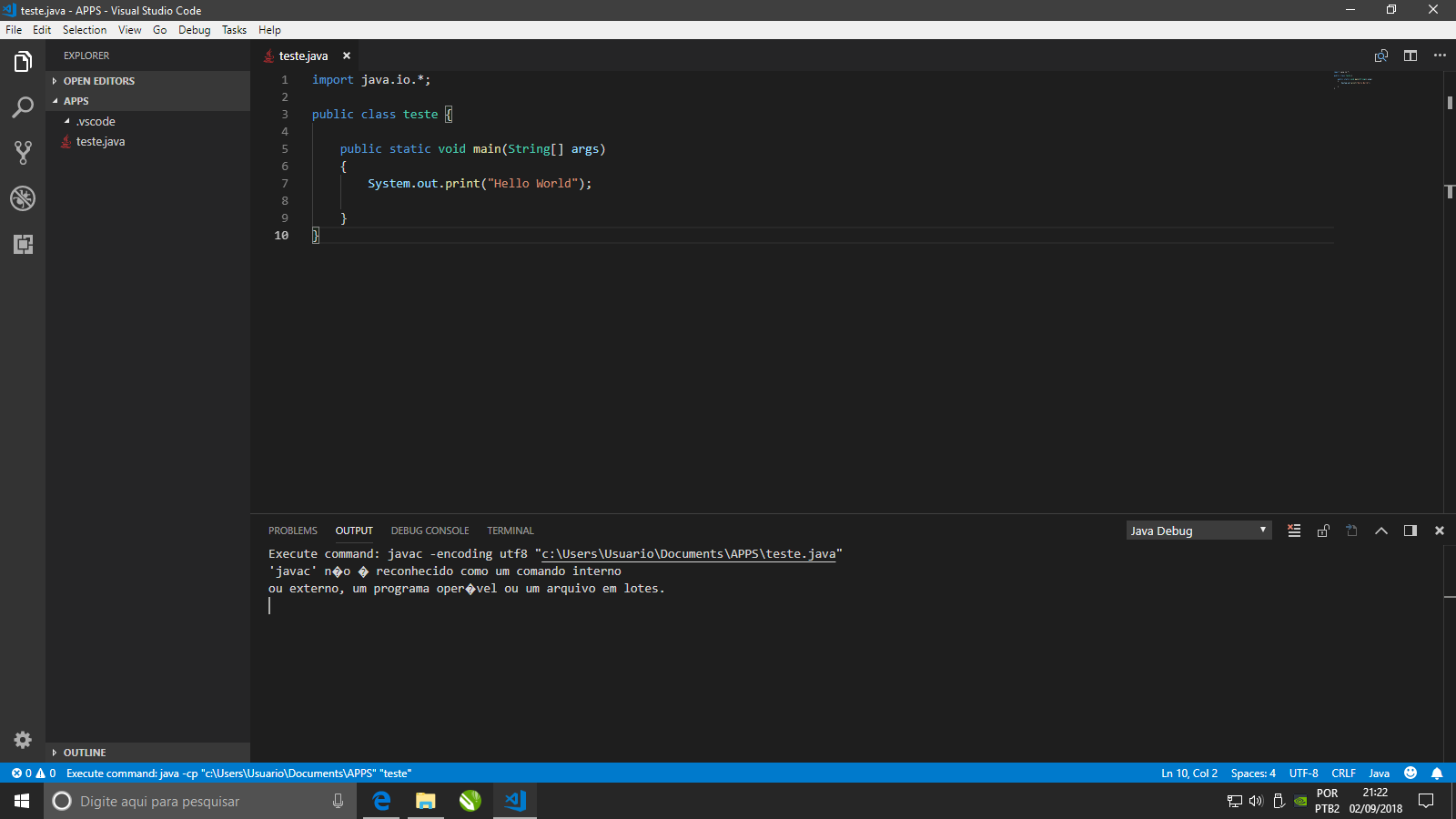The width and height of the screenshot is (1456, 819).
Task: Open File Explorer from taskbar
Action: 426,801
